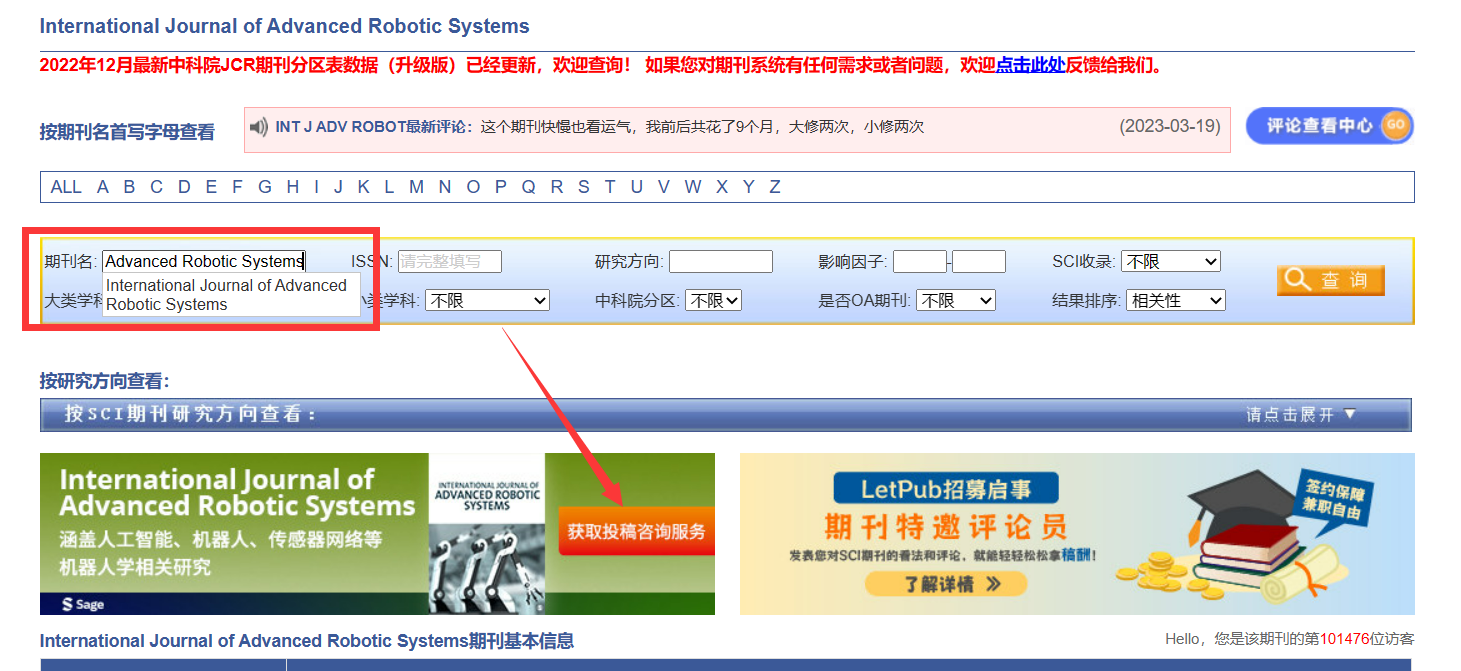Switch to ALL in the alphabet filter
1461x671 pixels.
point(66,186)
